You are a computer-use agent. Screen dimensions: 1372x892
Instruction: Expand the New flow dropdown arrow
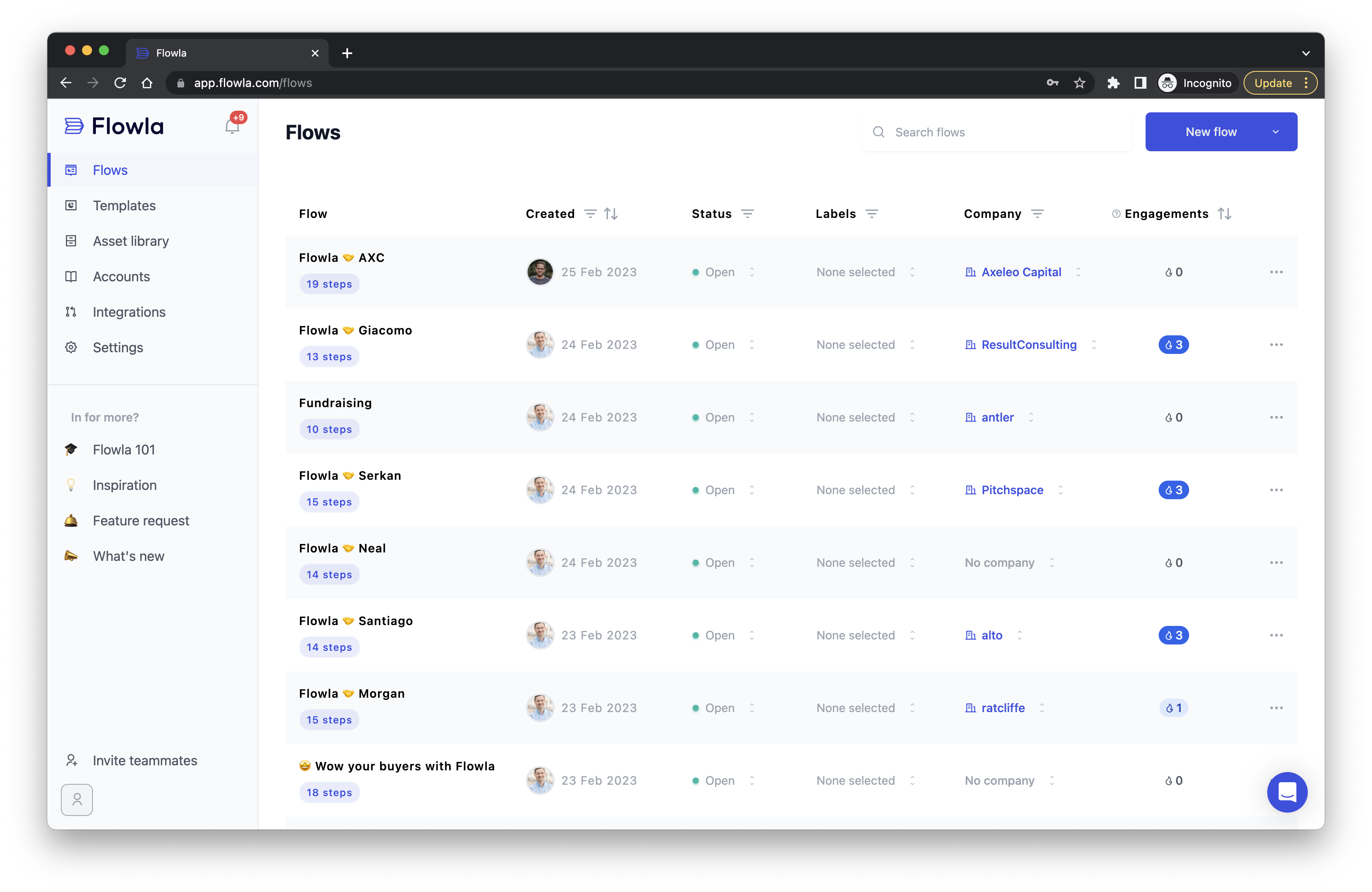click(x=1275, y=131)
